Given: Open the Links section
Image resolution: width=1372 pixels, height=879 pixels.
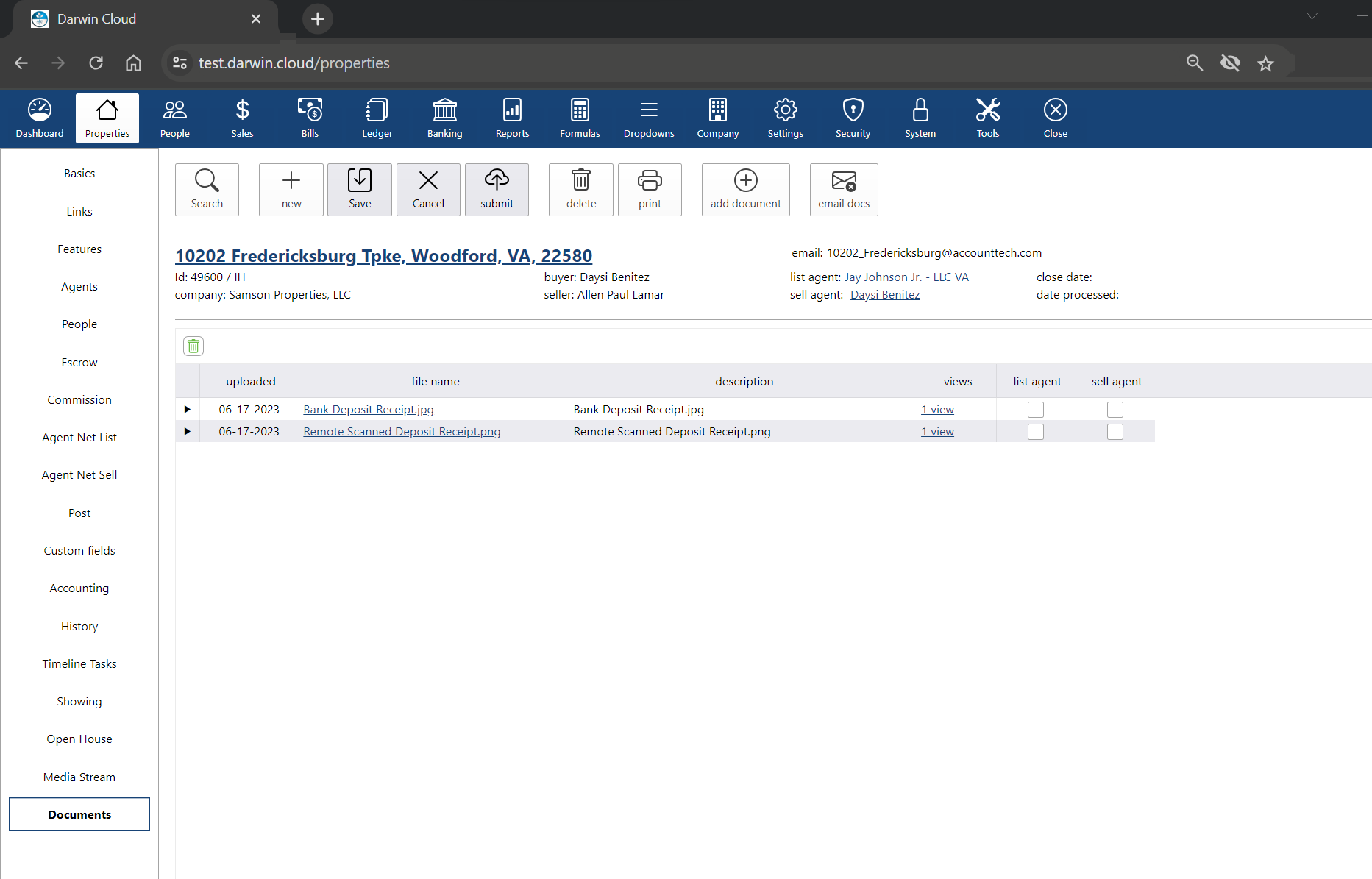Looking at the screenshot, I should 79,212.
